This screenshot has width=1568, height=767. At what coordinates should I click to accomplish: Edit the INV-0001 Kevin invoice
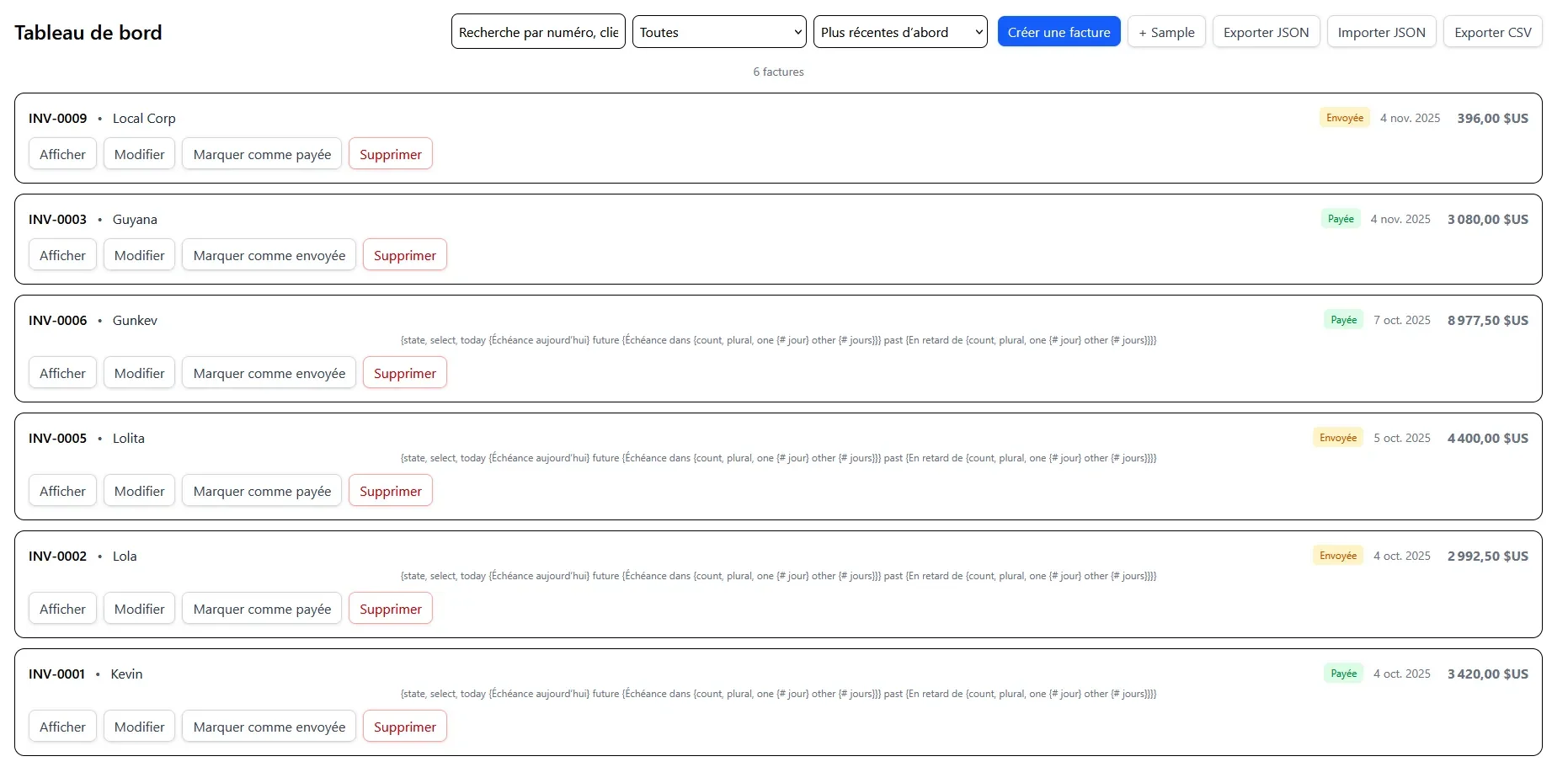click(139, 727)
